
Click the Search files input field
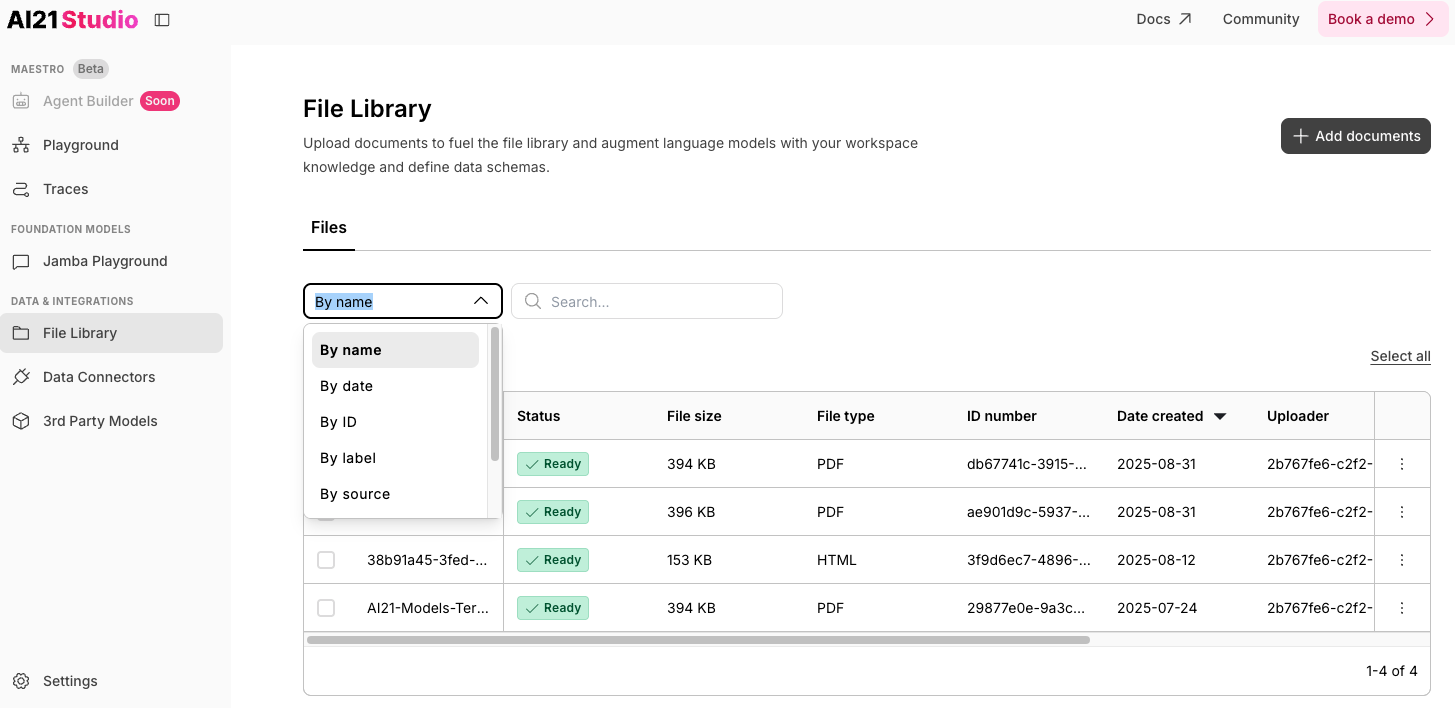click(647, 301)
